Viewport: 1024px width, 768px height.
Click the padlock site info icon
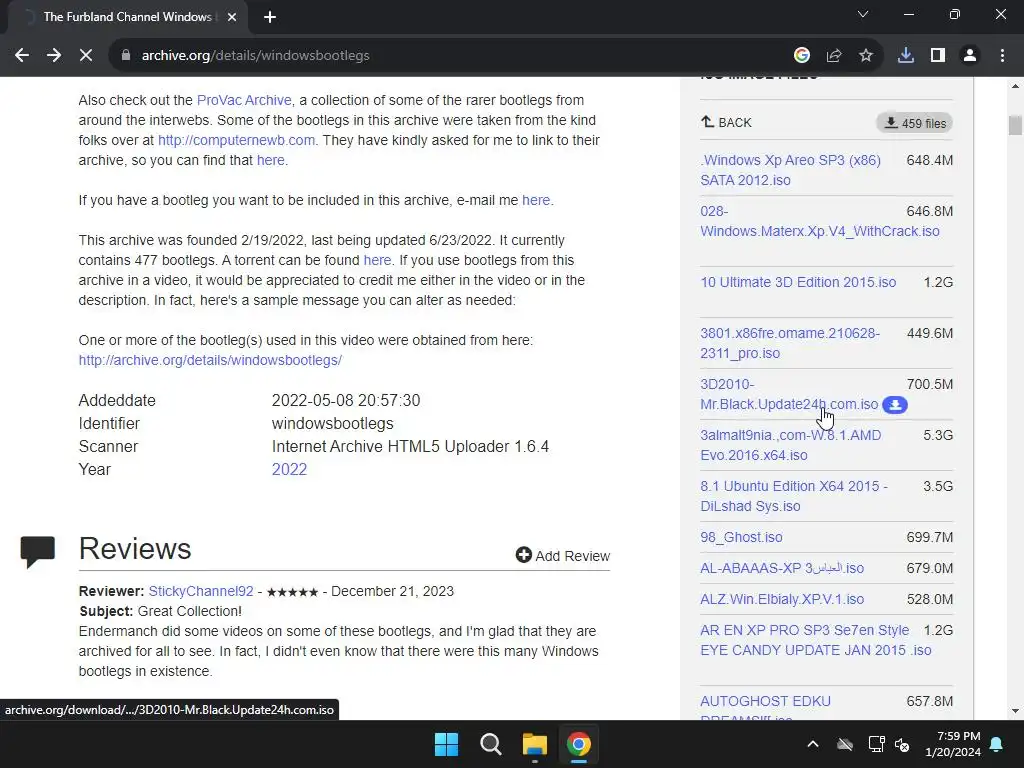[x=126, y=56]
